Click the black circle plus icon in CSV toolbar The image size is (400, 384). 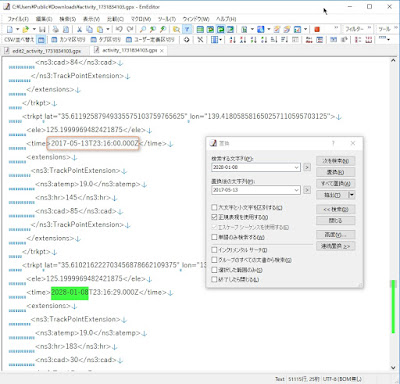coord(187,40)
